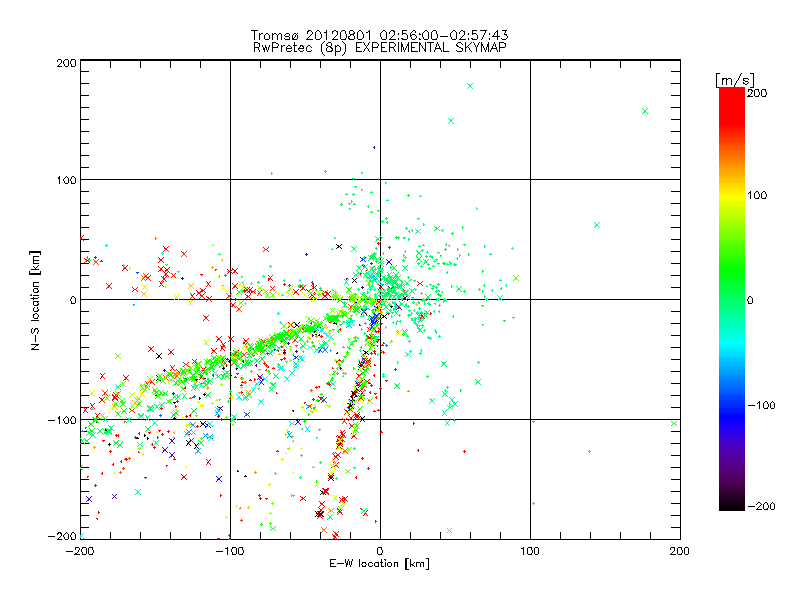The image size is (800, 600).
Task: Click the '0' tick label on E-W axis
Action: [x=380, y=551]
